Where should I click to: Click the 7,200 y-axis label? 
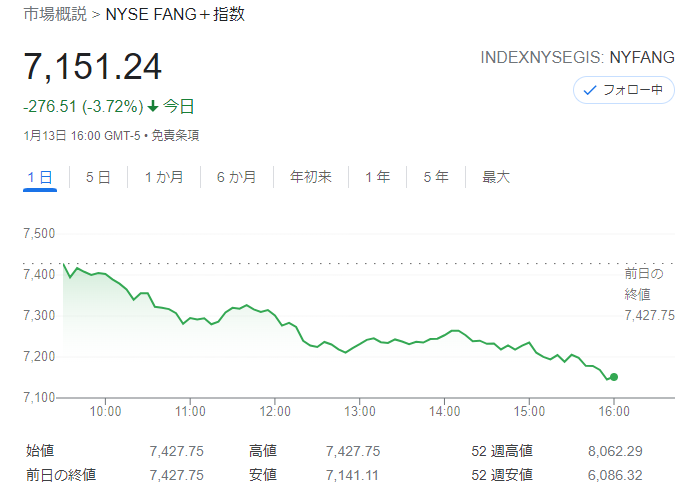click(x=39, y=356)
